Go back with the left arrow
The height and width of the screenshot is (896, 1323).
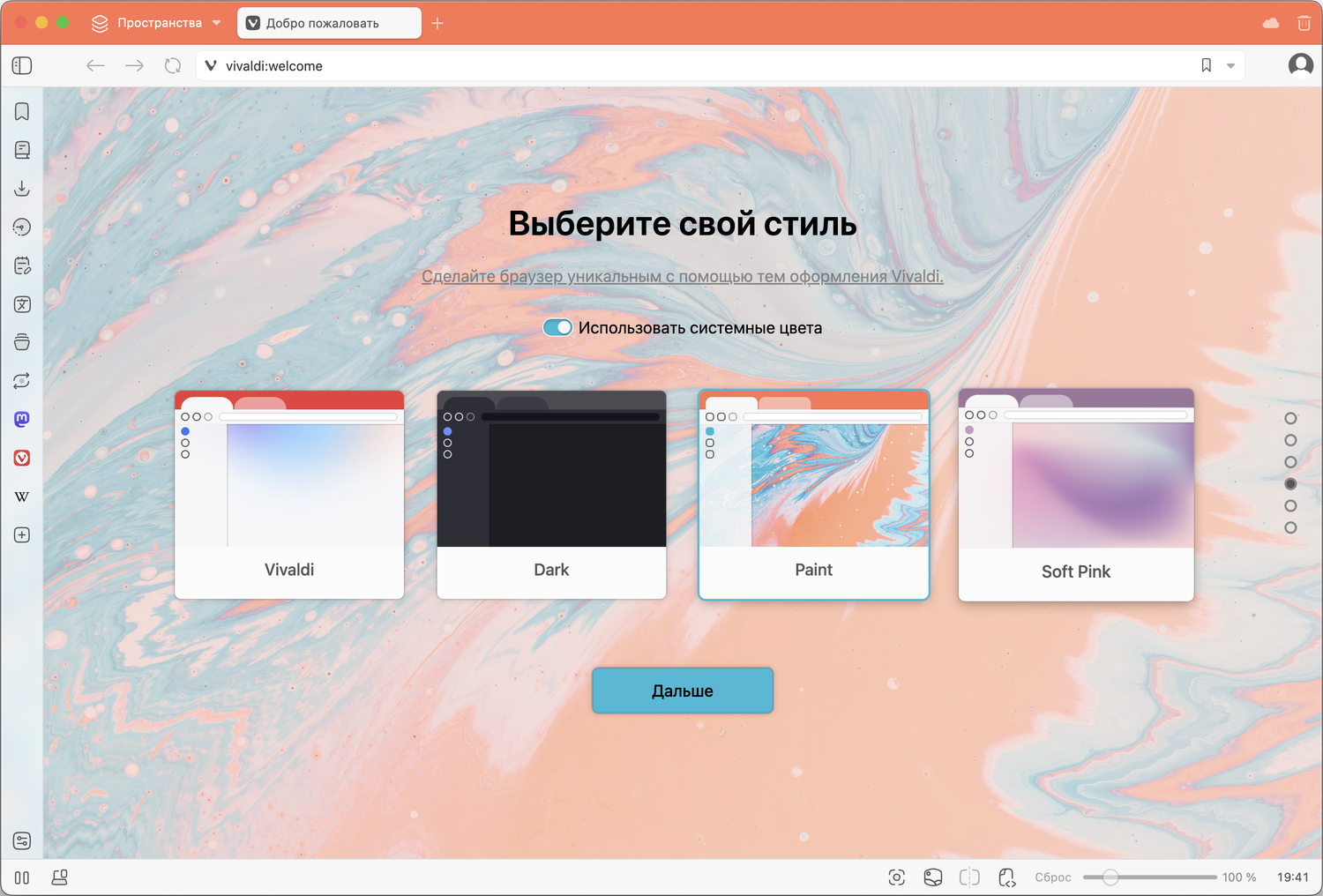coord(95,65)
